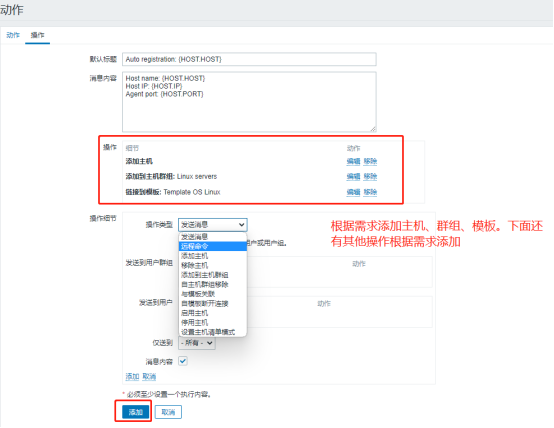Select 移除主机 option

pos(213,265)
